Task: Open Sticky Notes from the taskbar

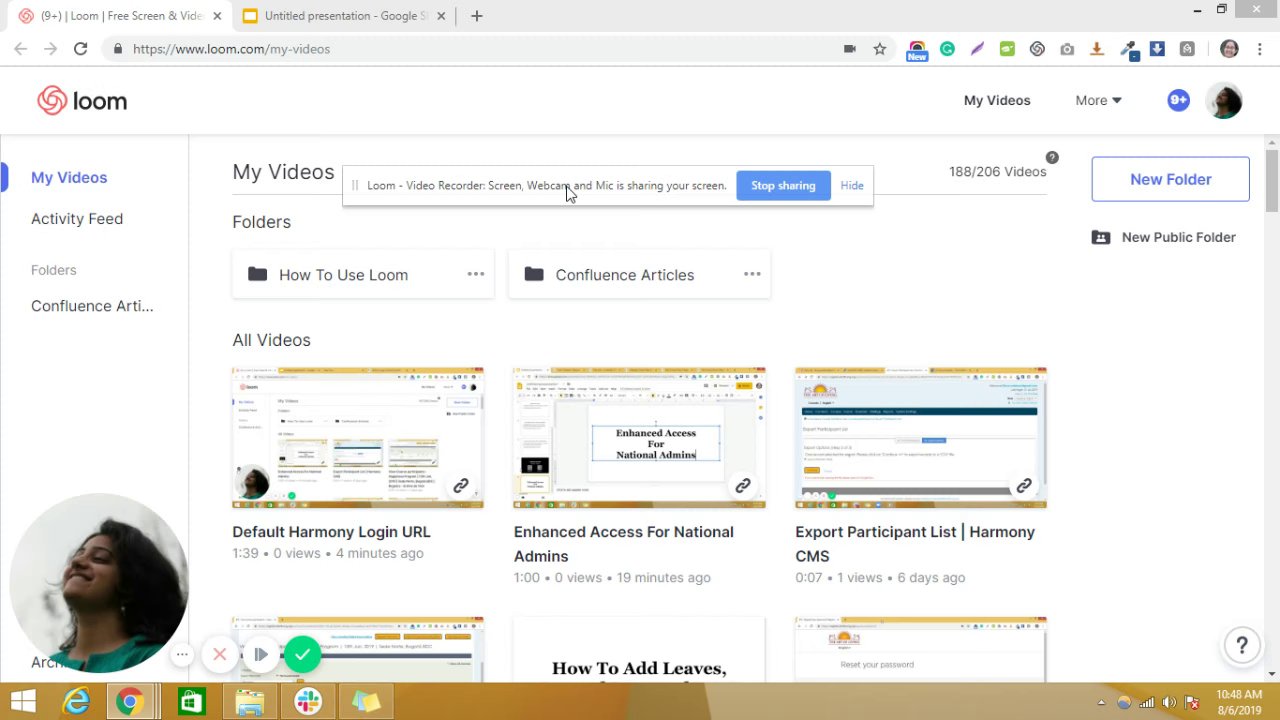Action: [366, 702]
